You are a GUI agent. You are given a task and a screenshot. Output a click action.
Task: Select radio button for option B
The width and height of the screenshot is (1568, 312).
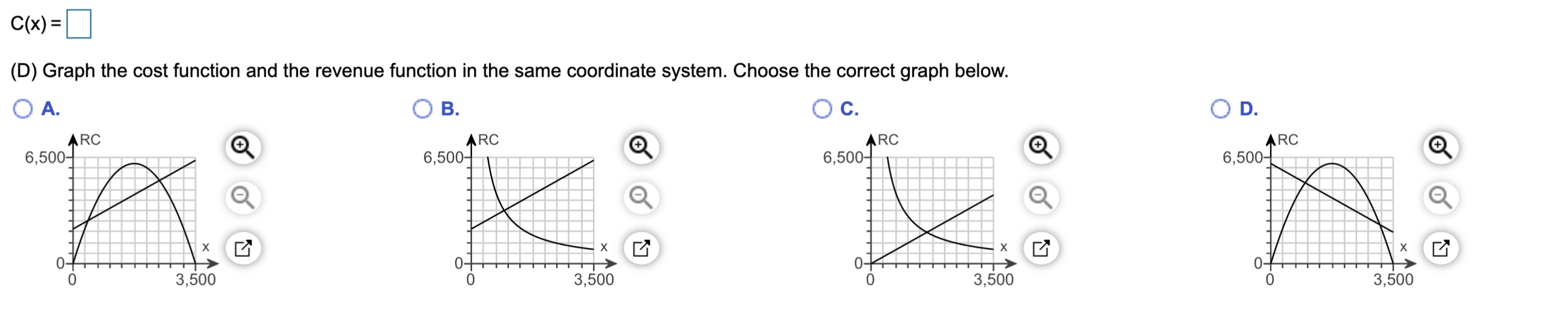pos(423,108)
